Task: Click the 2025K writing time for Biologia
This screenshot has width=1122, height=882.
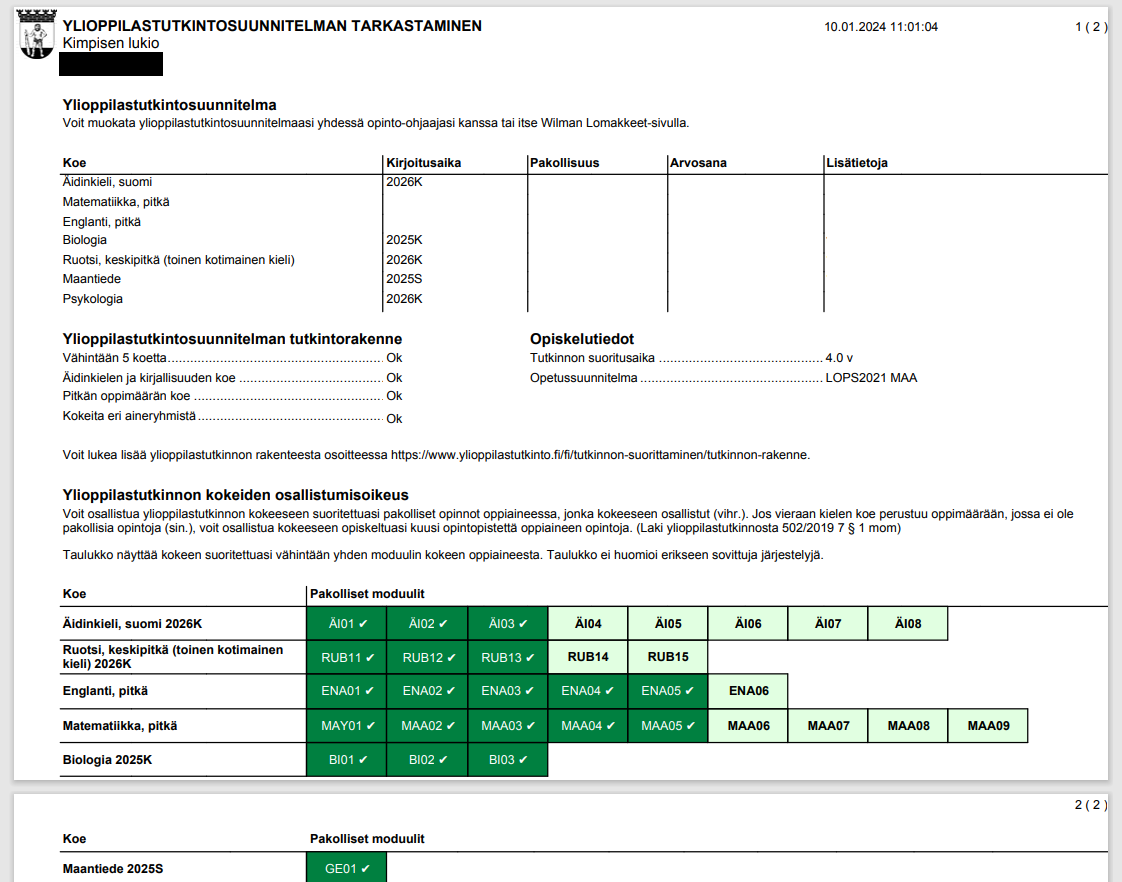Action: tap(404, 240)
